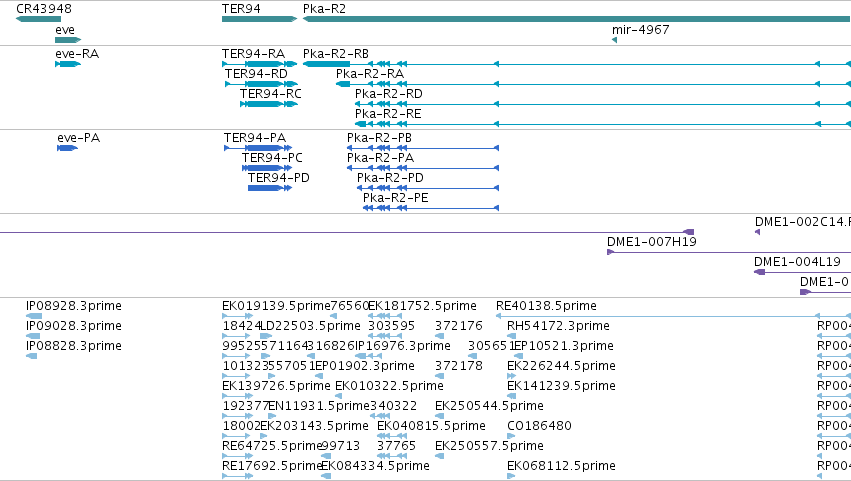This screenshot has height=481, width=851.
Task: Select the TER94-RA transcript label
Action: point(253,54)
